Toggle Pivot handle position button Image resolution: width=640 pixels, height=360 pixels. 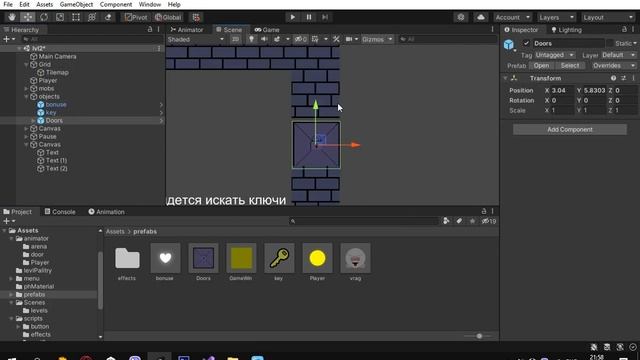click(x=136, y=17)
